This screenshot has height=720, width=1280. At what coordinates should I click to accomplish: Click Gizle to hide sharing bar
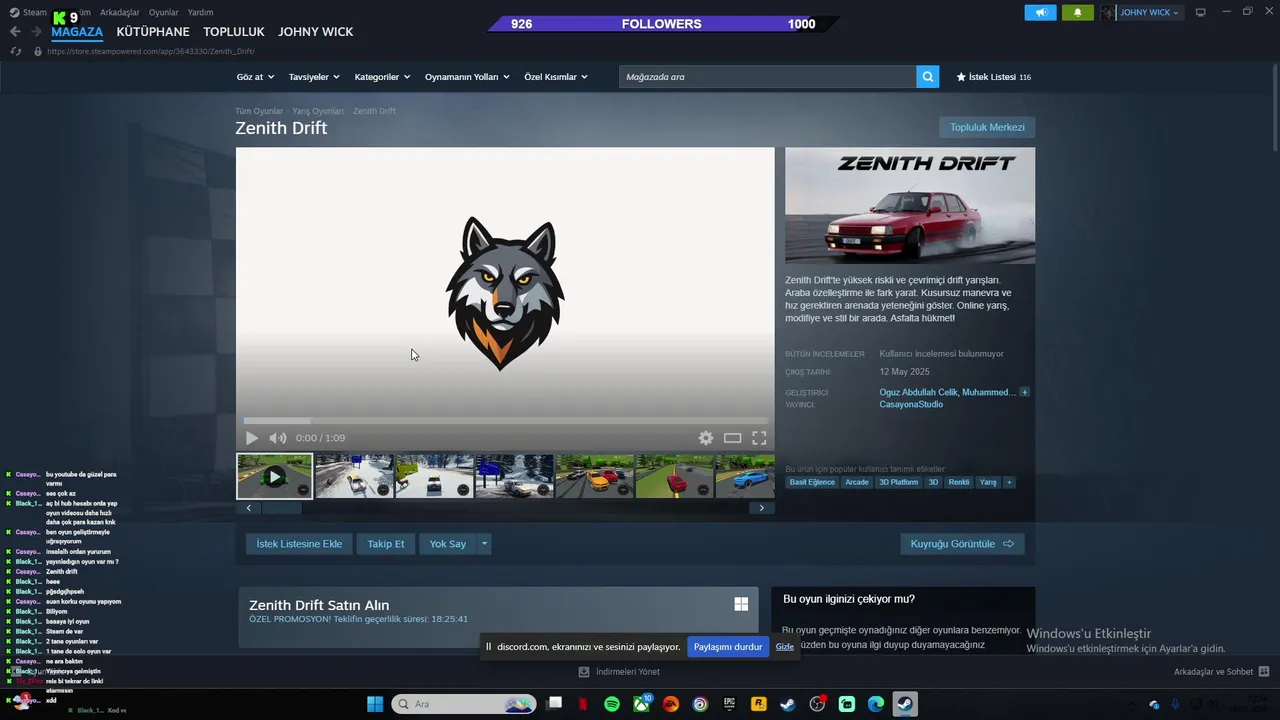(785, 647)
